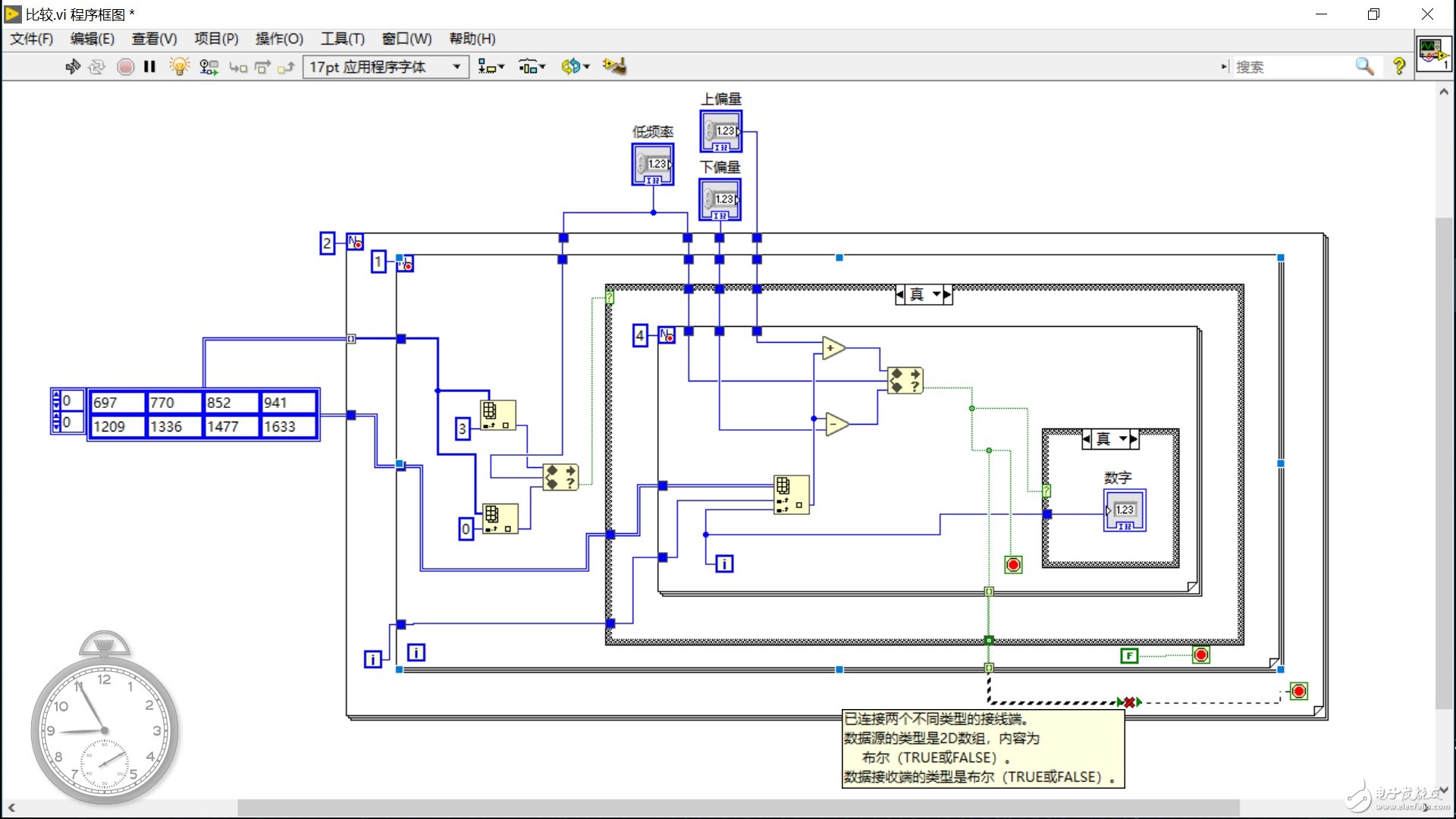Viewport: 1456px width, 819px height.
Task: Click the scroll up arrow of vertical scrollbar
Action: coord(1444,92)
